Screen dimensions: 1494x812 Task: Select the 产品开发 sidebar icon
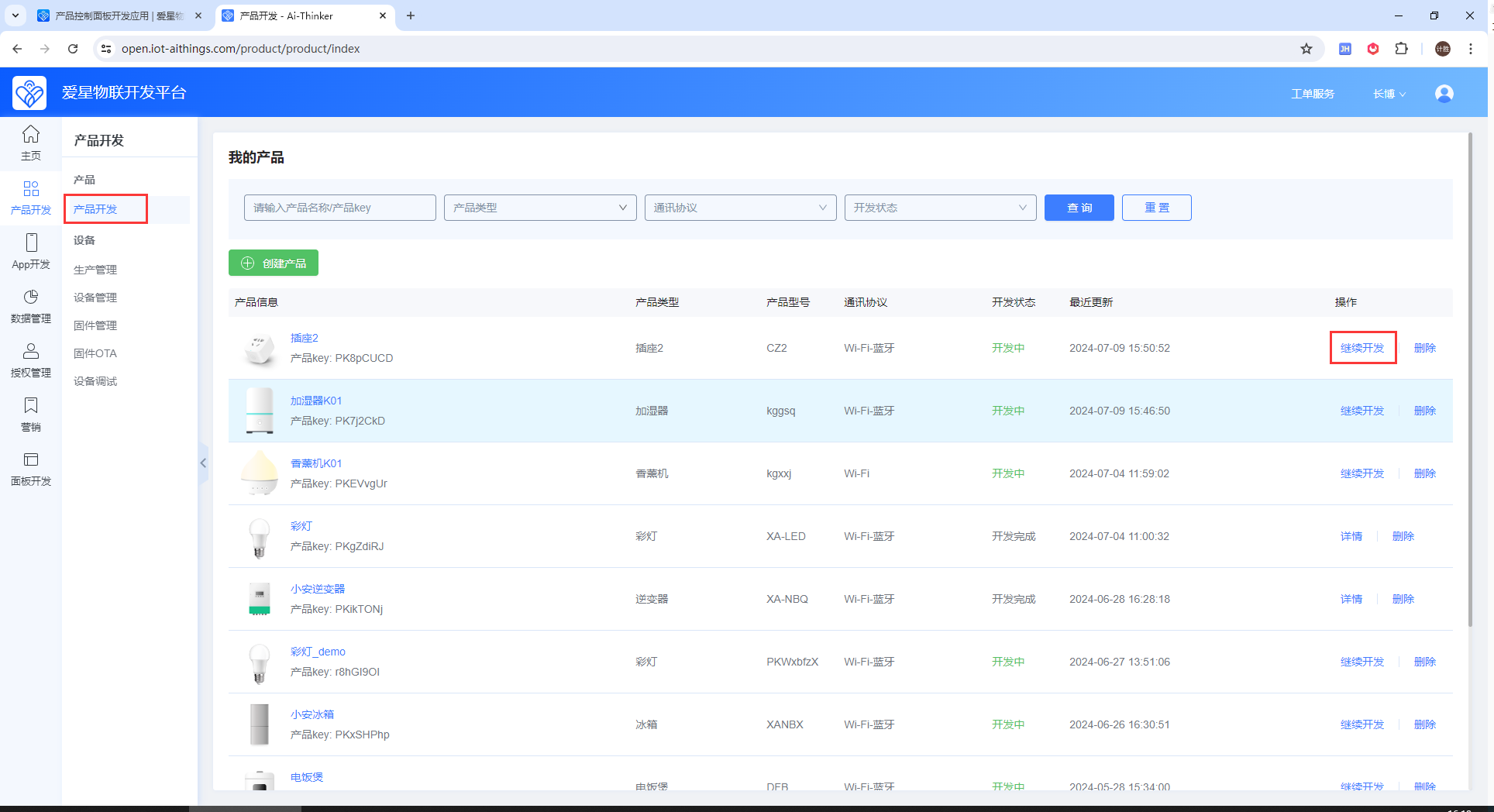point(30,198)
